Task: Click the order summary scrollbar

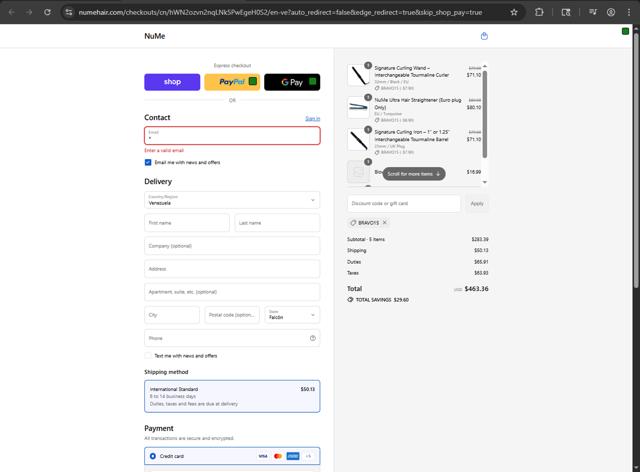Action: [x=485, y=114]
